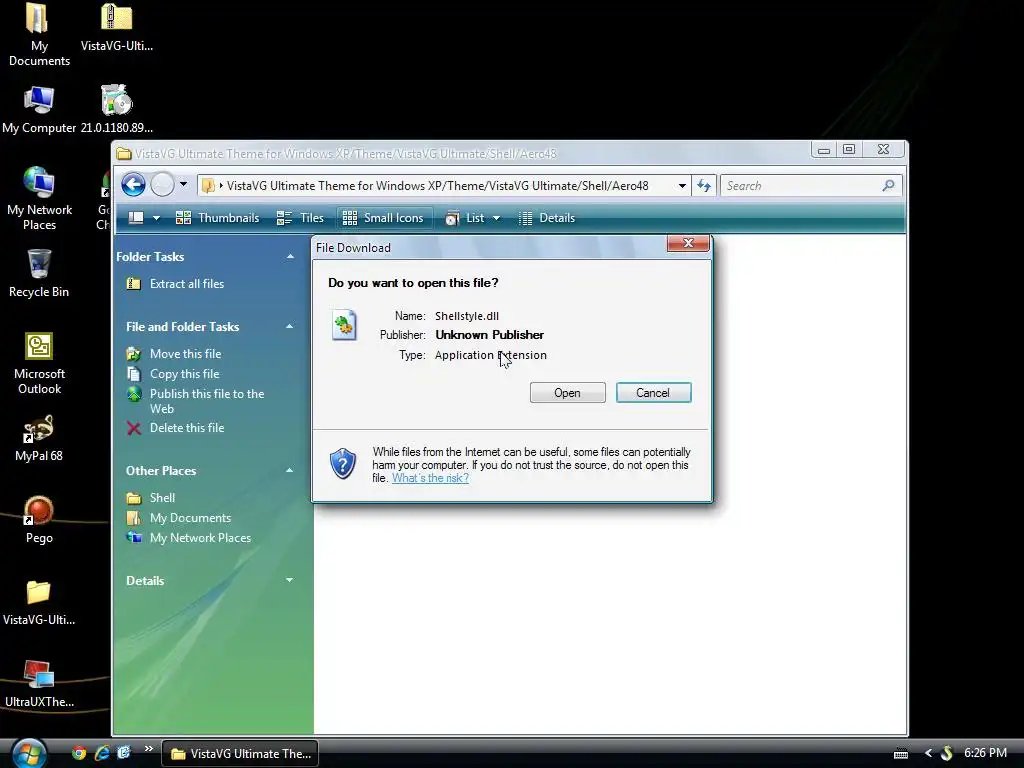
Task: Select Recycle Bin desktop icon
Action: point(39,273)
